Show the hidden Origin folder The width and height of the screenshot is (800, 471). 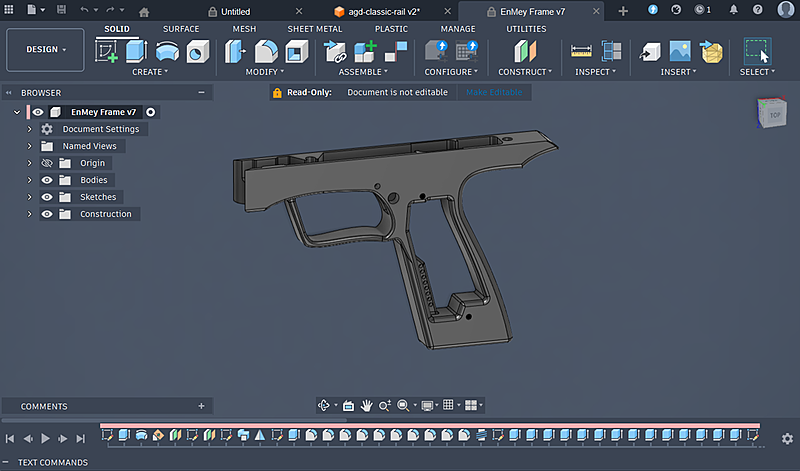pyautogui.click(x=47, y=163)
